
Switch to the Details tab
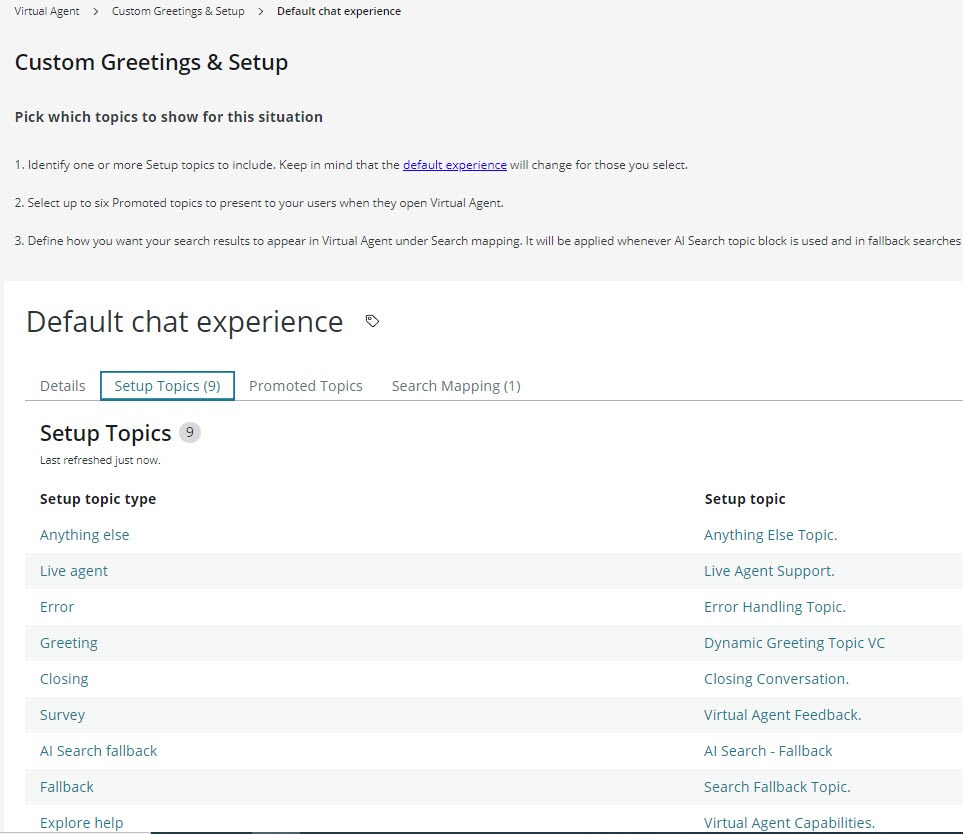click(x=62, y=385)
